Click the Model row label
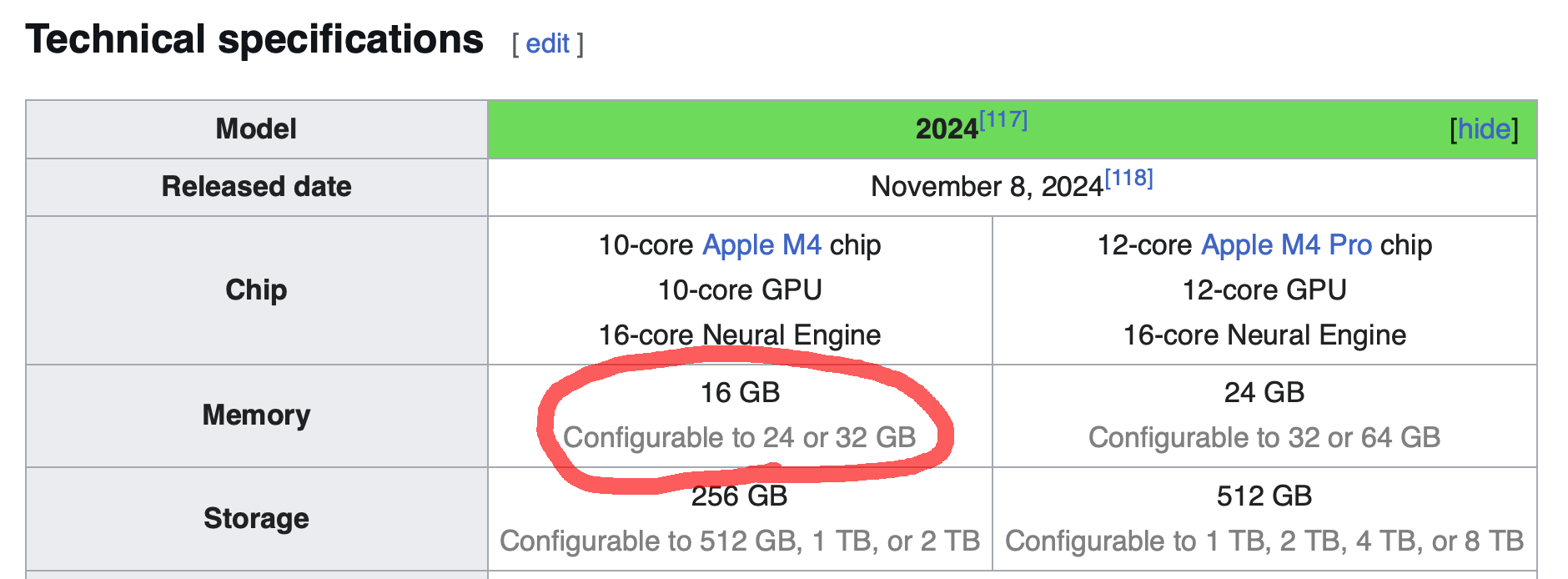 coord(256,128)
